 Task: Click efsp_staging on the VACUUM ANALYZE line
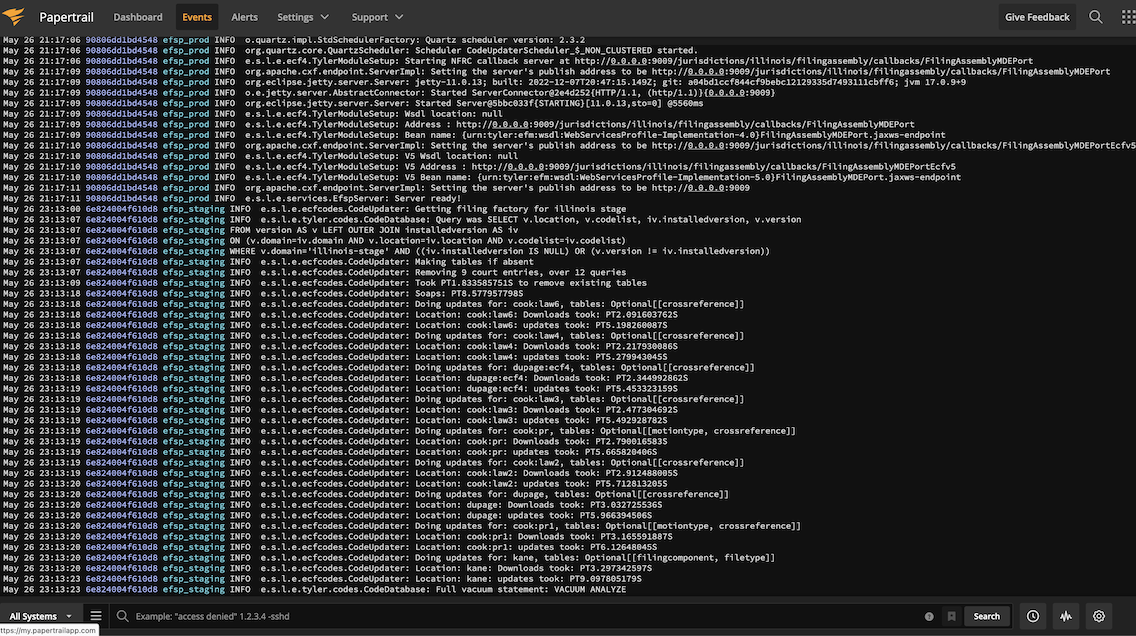193,590
